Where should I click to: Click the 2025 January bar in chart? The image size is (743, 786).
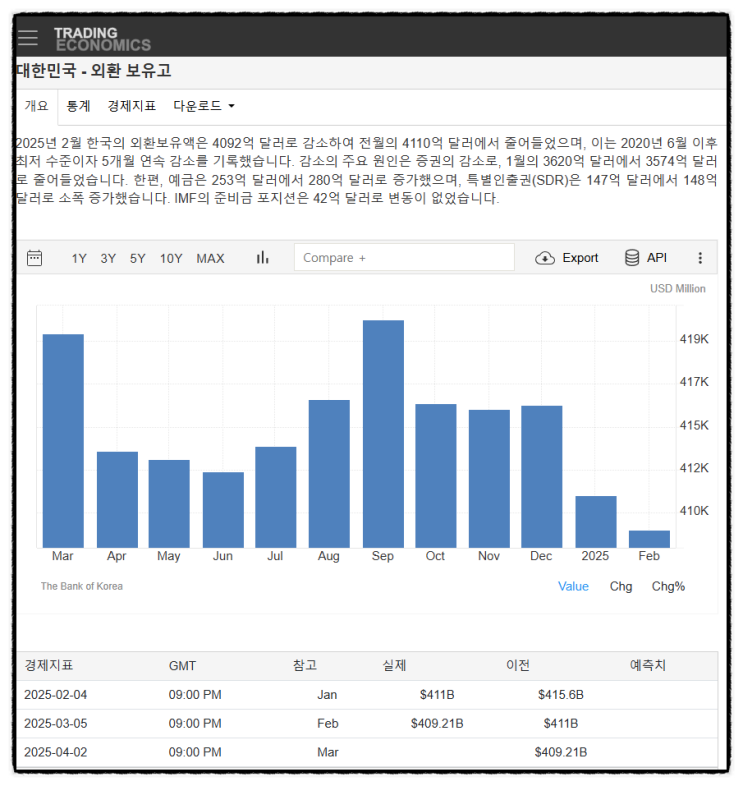point(596,522)
